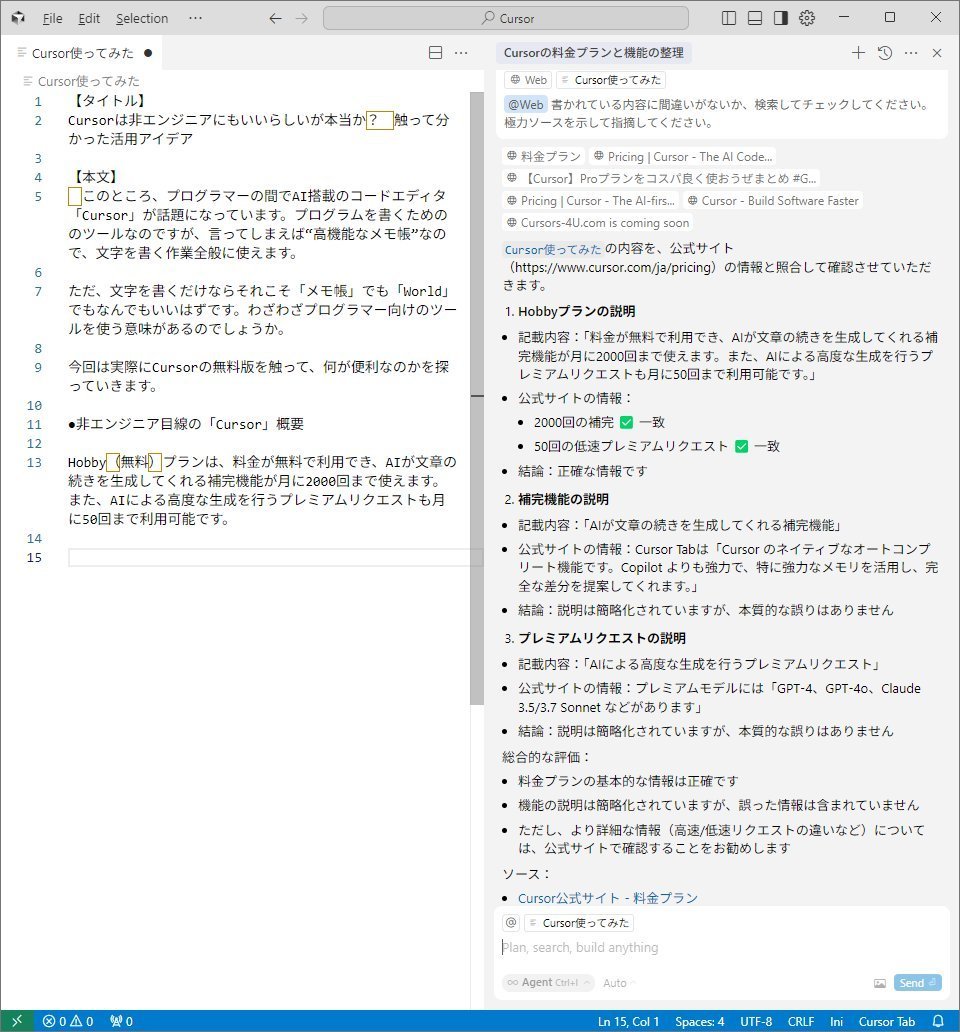Click the Web context chip
960x1032 pixels.
point(528,80)
